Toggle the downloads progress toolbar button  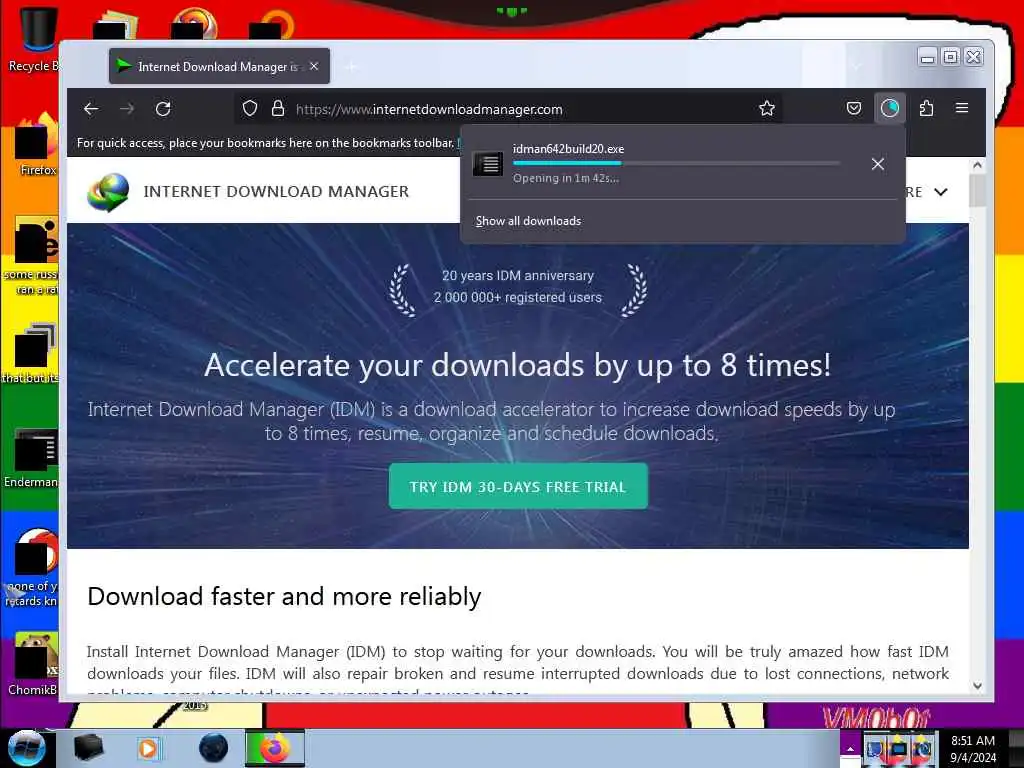[x=889, y=108]
